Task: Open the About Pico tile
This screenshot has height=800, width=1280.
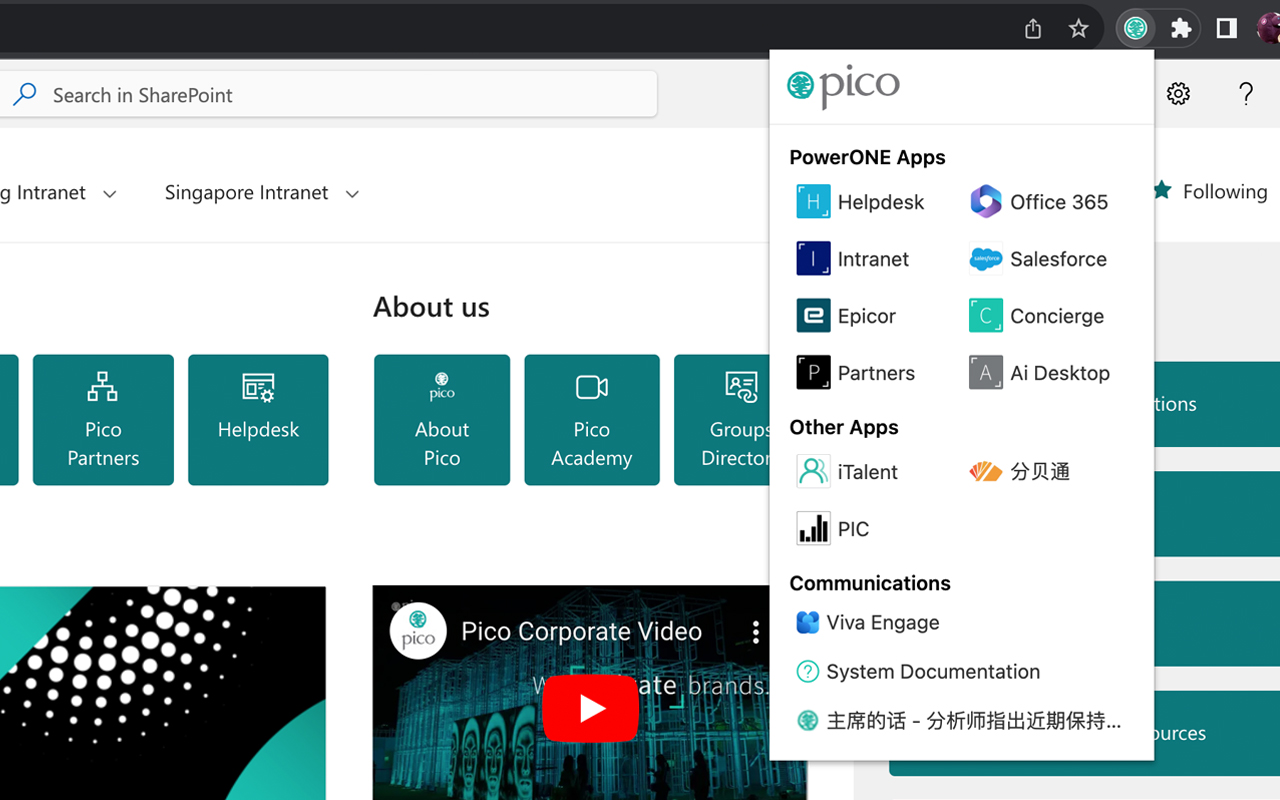Action: (442, 420)
